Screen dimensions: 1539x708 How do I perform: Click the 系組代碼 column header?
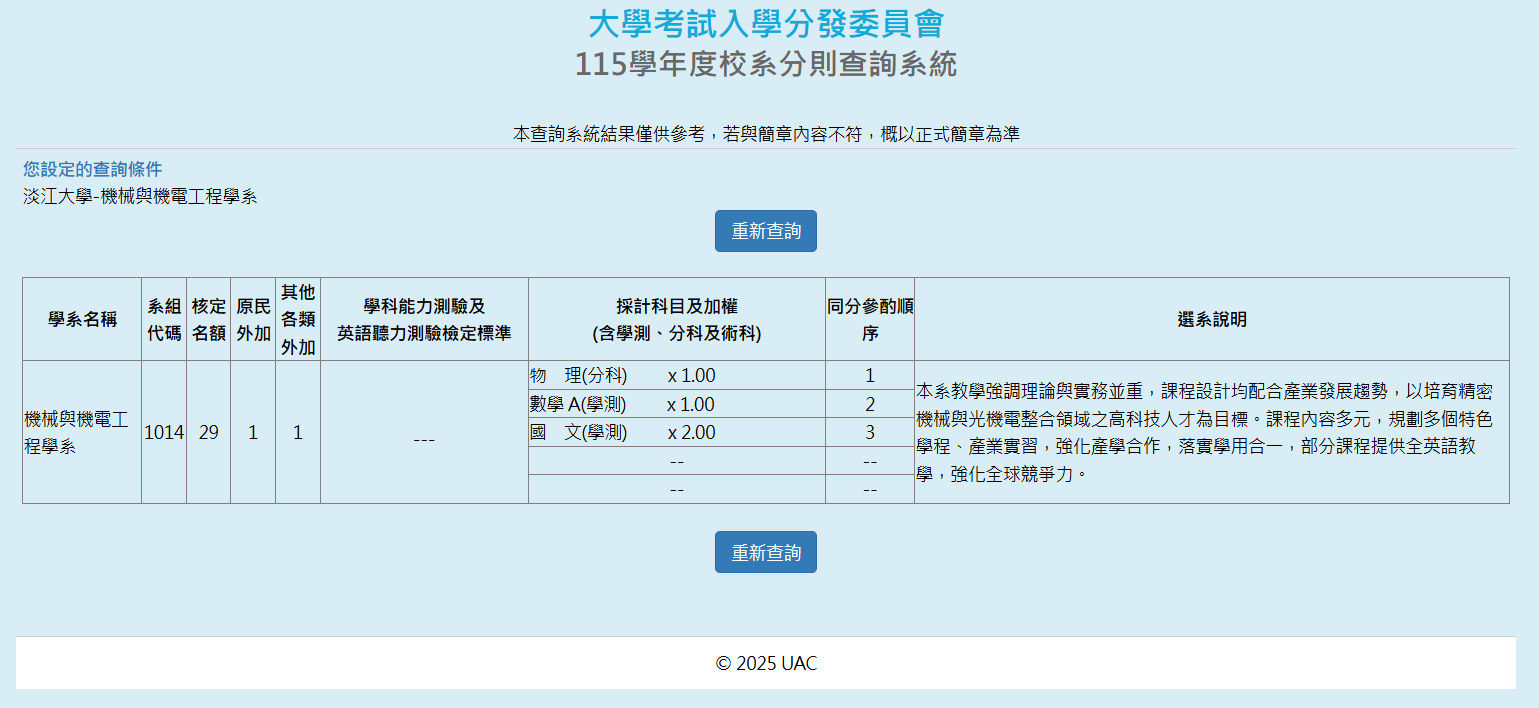(164, 320)
